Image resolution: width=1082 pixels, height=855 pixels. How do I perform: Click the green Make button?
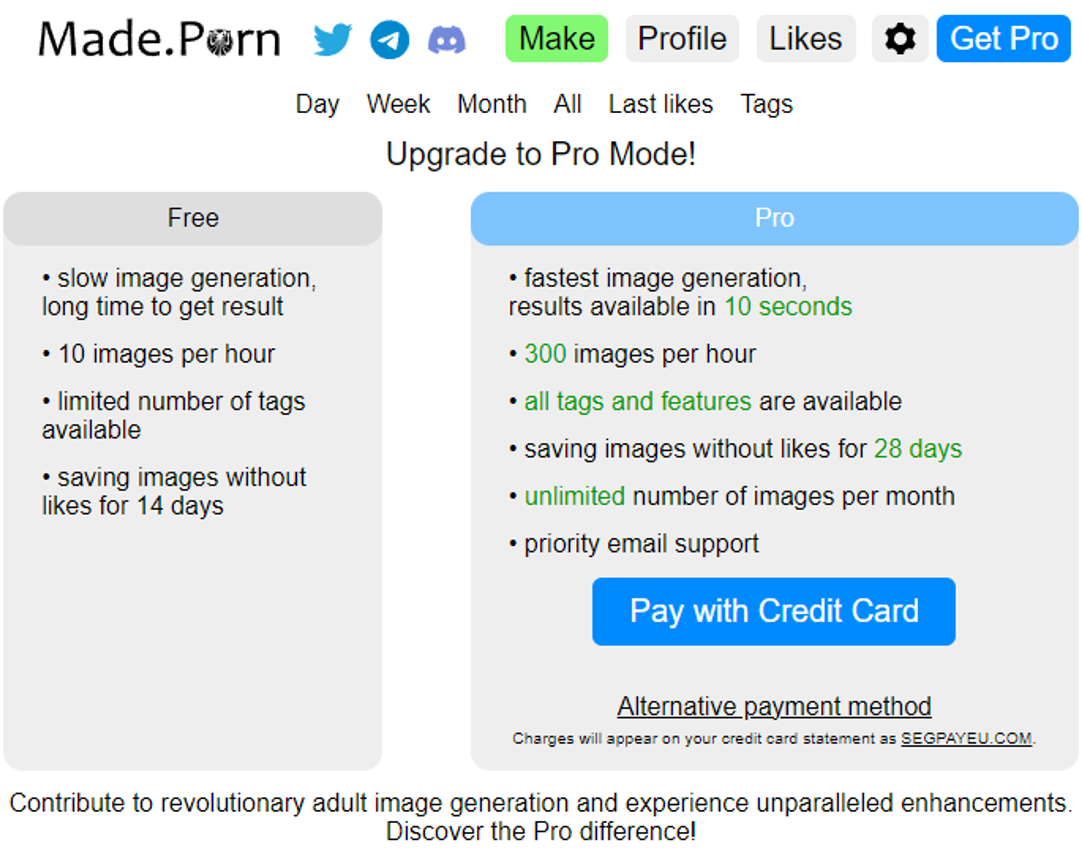tap(556, 39)
